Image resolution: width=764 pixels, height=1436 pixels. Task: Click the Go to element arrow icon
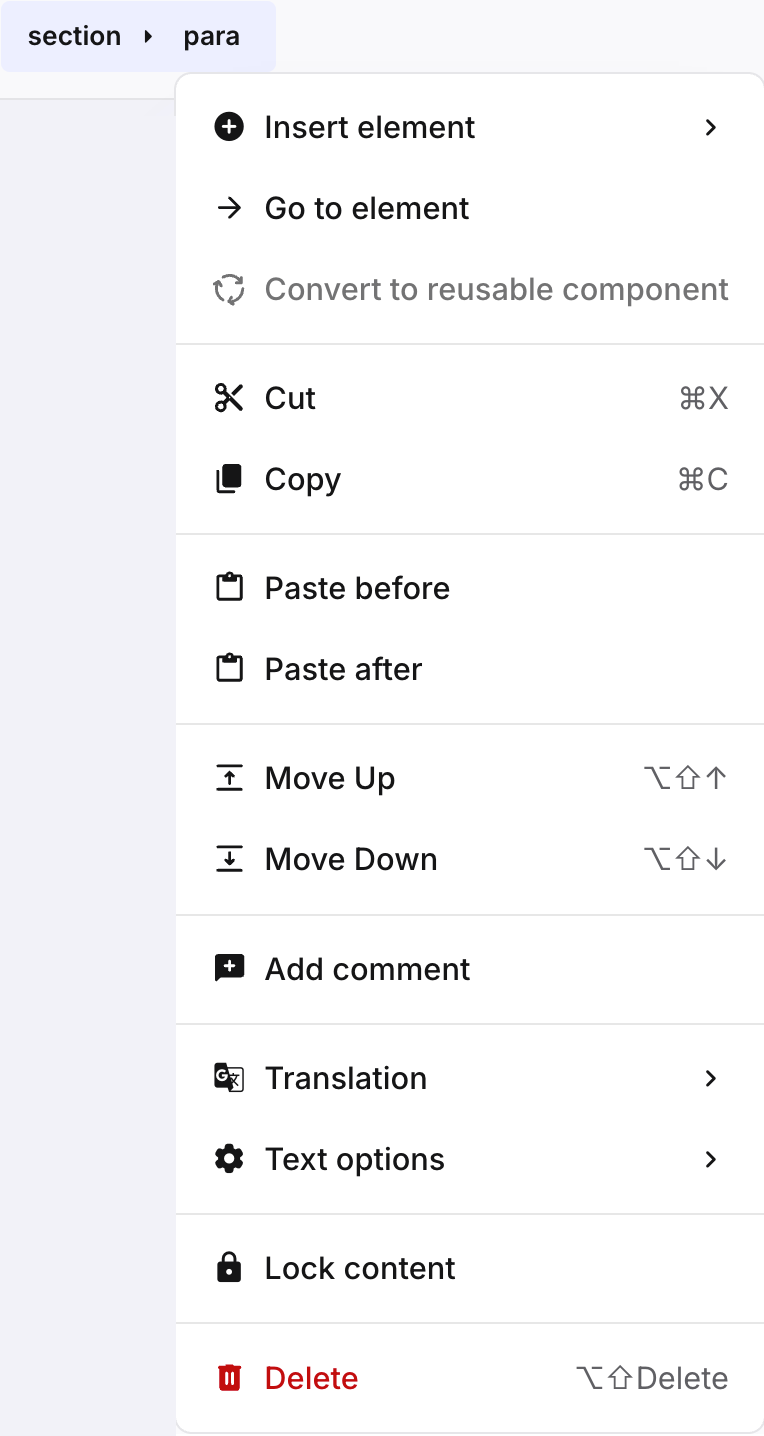(x=229, y=208)
